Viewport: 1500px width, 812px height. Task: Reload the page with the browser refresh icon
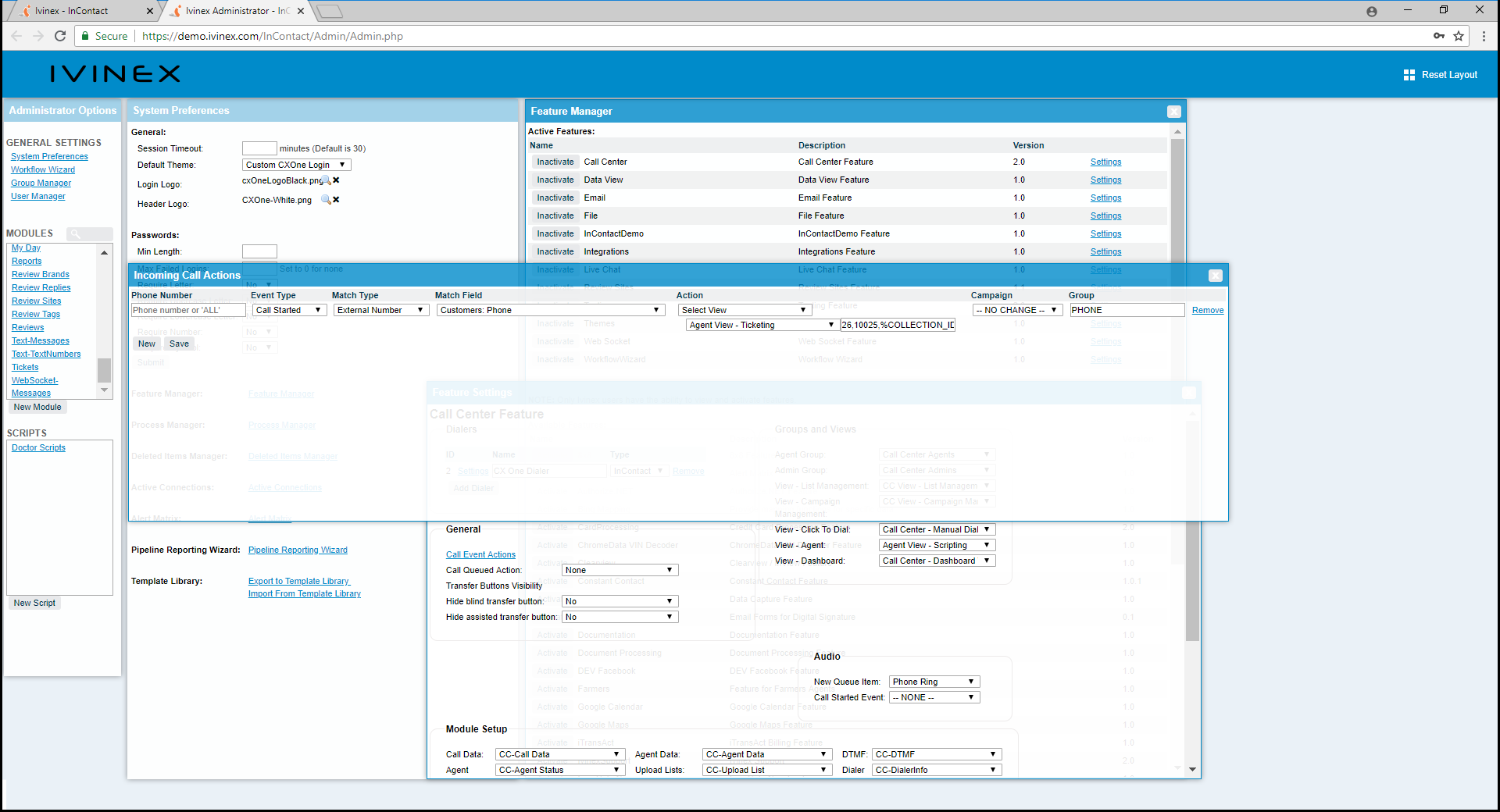pos(60,36)
